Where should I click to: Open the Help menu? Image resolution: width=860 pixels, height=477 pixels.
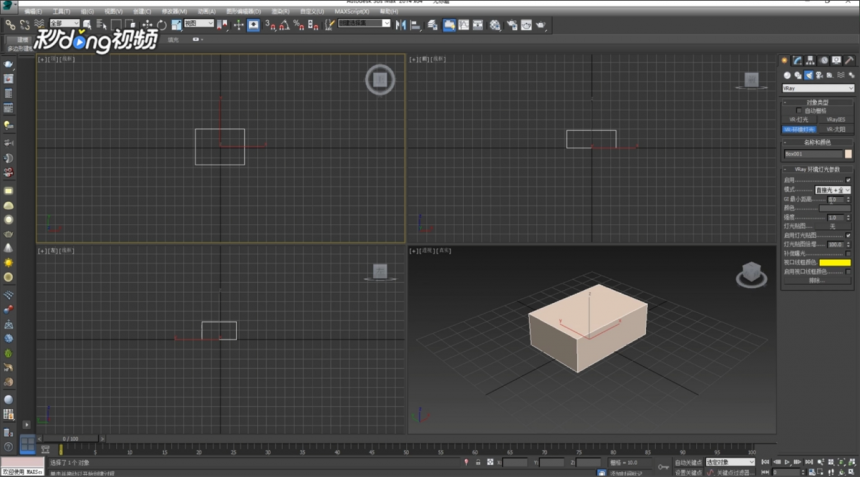[389, 11]
